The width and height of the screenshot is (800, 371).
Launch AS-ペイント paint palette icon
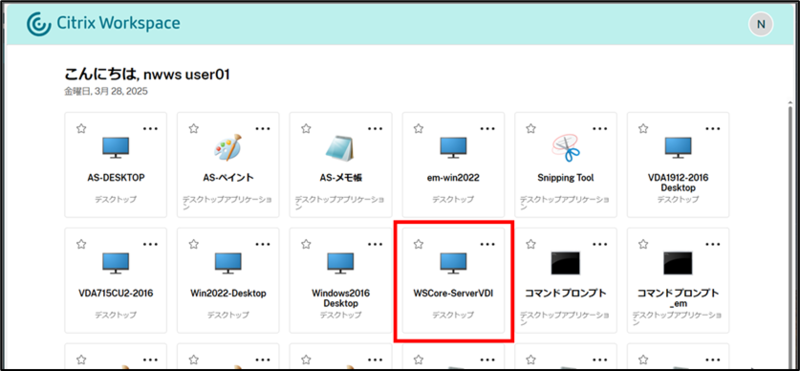228,147
